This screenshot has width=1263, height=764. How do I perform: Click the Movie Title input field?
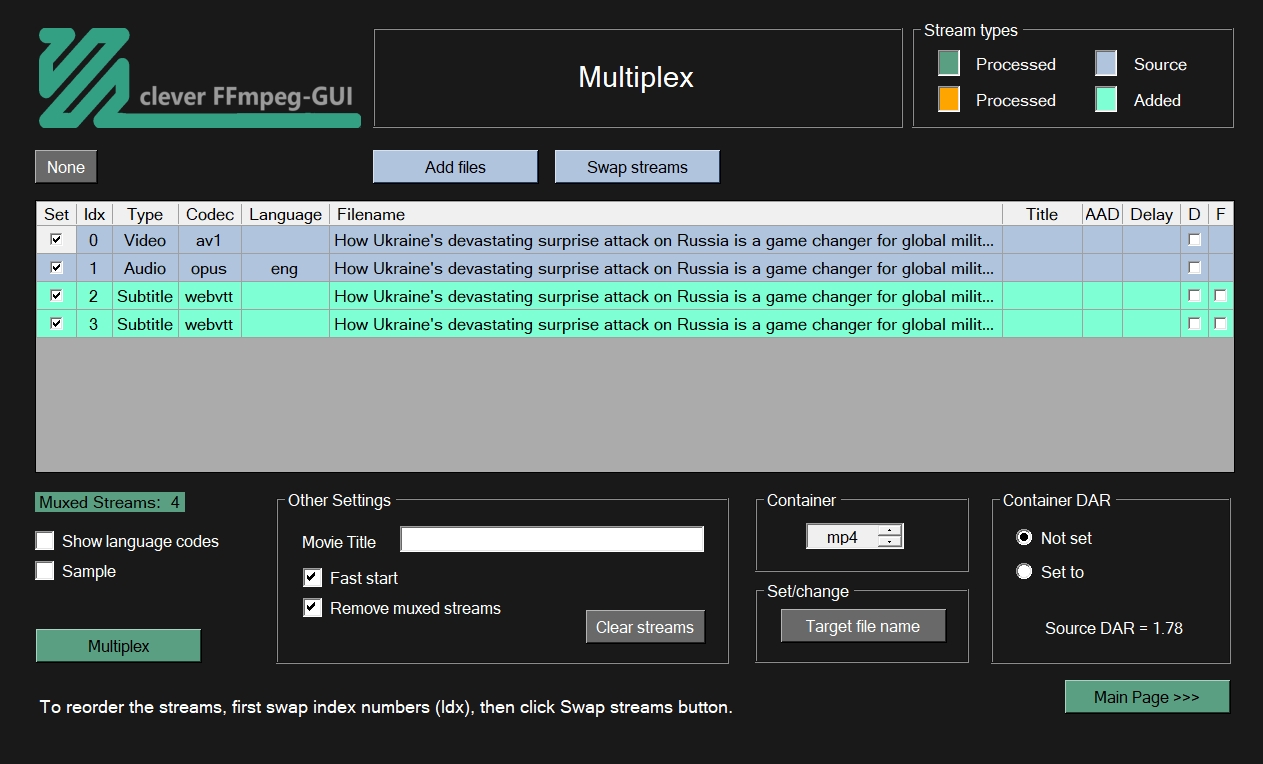click(552, 540)
